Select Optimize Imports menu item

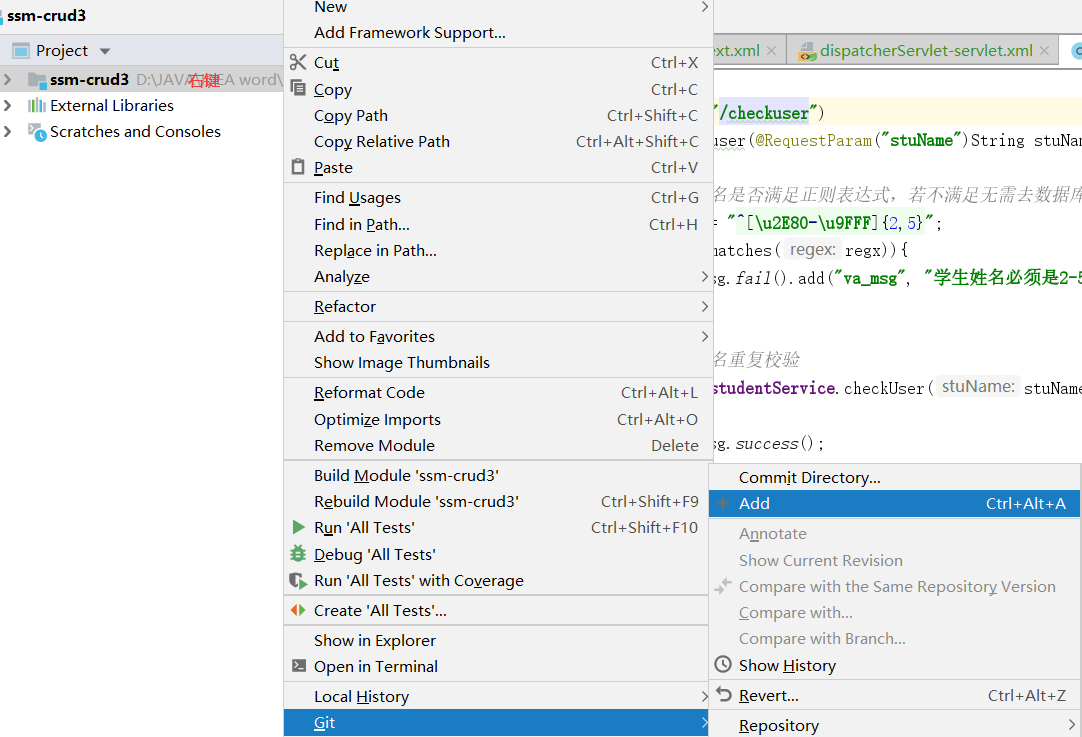496,420
